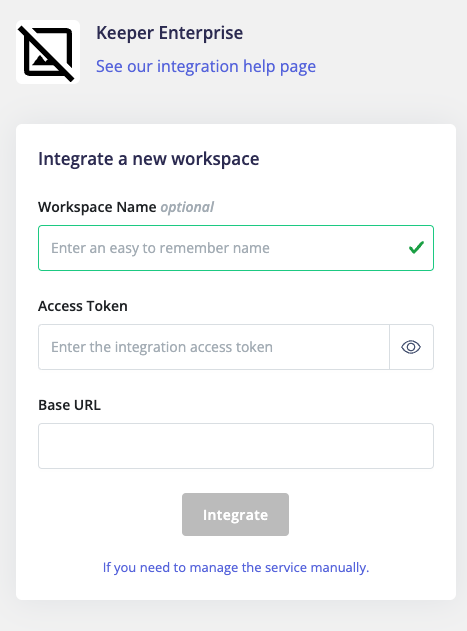This screenshot has height=631, width=467.
Task: Click the green checkmark in Workspace Name field
Action: (x=416, y=247)
